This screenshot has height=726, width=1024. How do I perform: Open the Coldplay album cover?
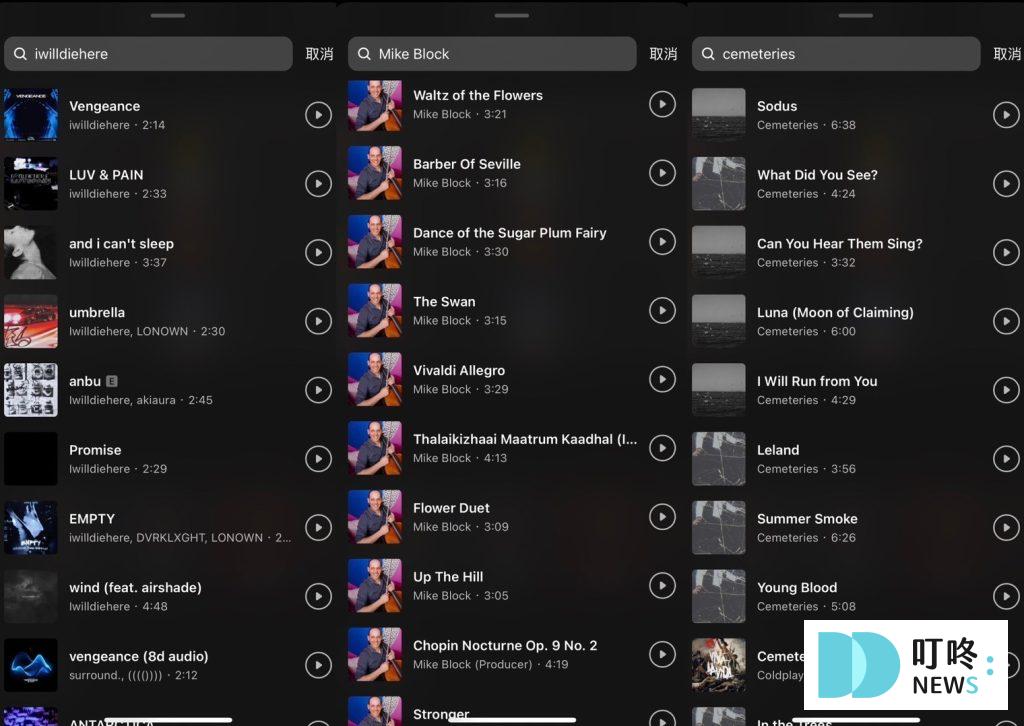point(718,665)
